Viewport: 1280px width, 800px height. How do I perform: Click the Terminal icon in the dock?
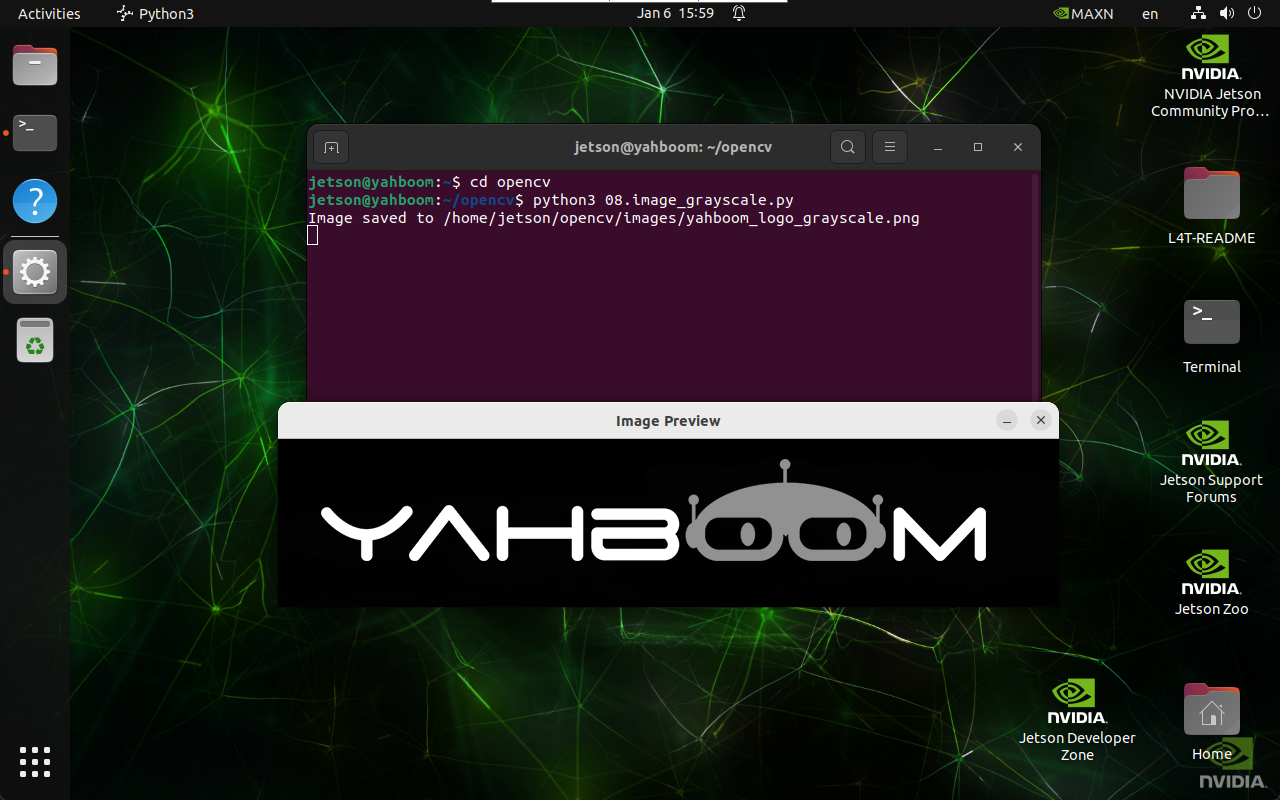point(35,132)
